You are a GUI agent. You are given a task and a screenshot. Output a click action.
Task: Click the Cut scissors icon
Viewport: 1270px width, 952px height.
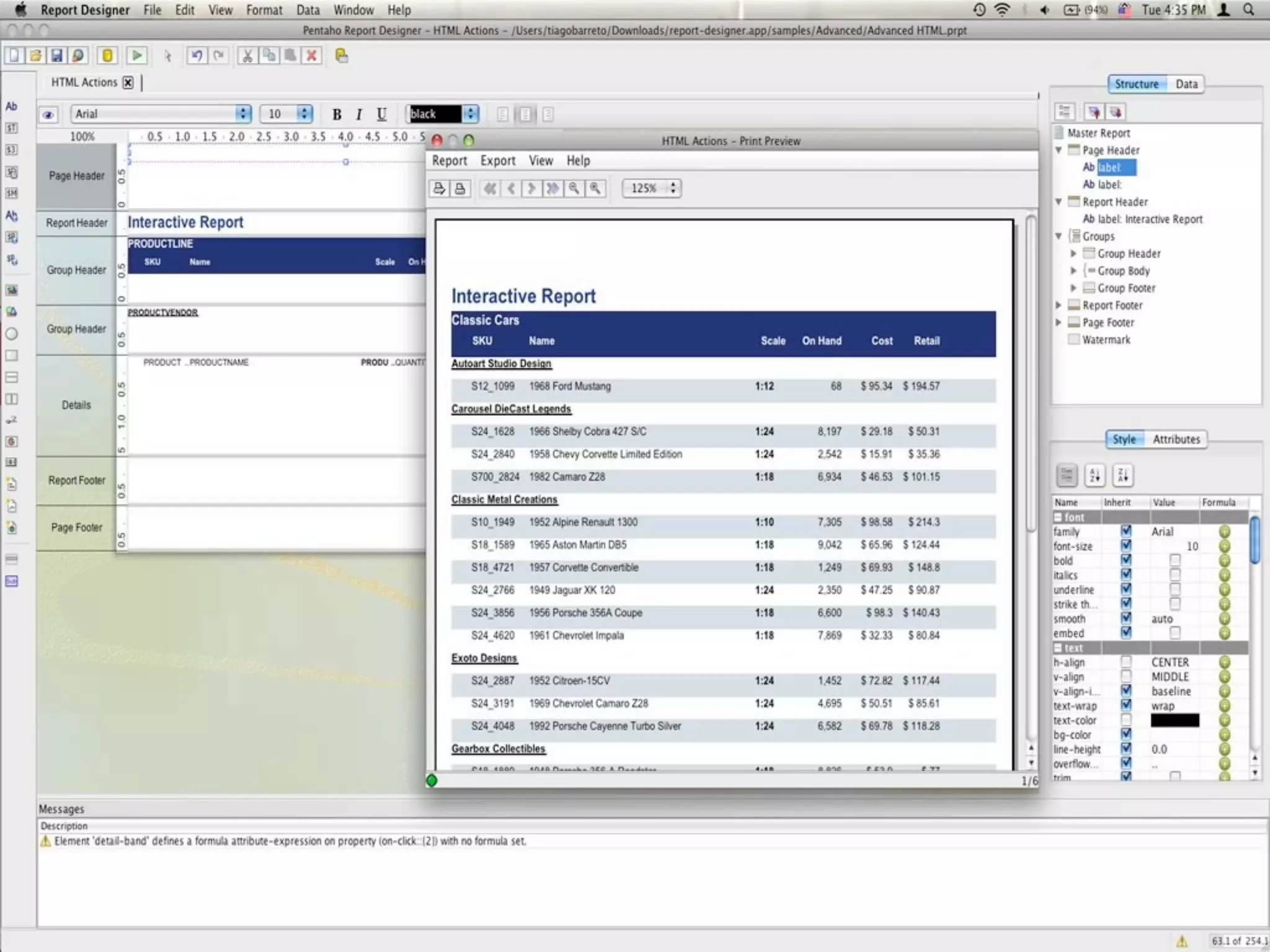coord(247,56)
